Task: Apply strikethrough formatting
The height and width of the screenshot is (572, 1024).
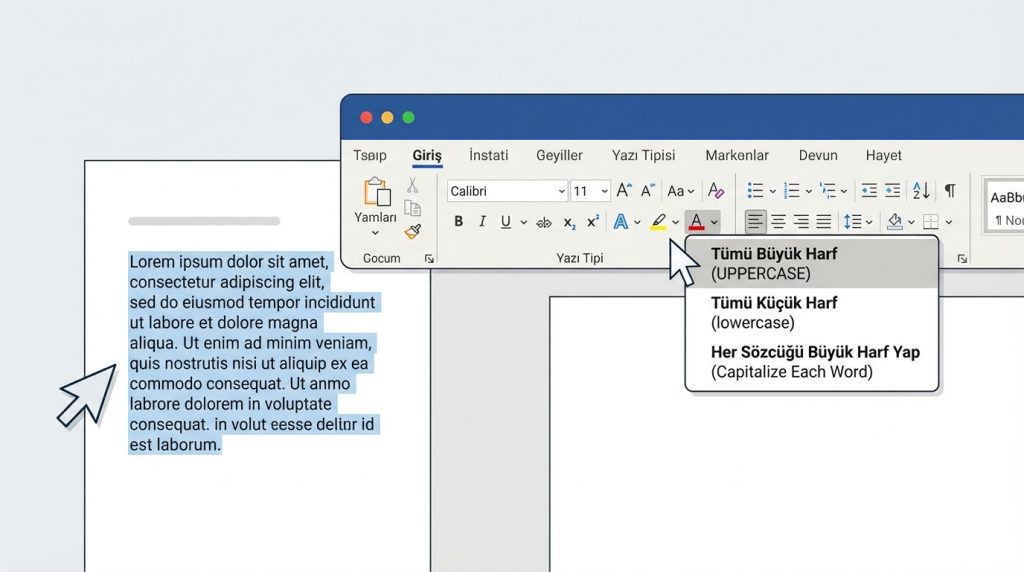Action: (543, 223)
